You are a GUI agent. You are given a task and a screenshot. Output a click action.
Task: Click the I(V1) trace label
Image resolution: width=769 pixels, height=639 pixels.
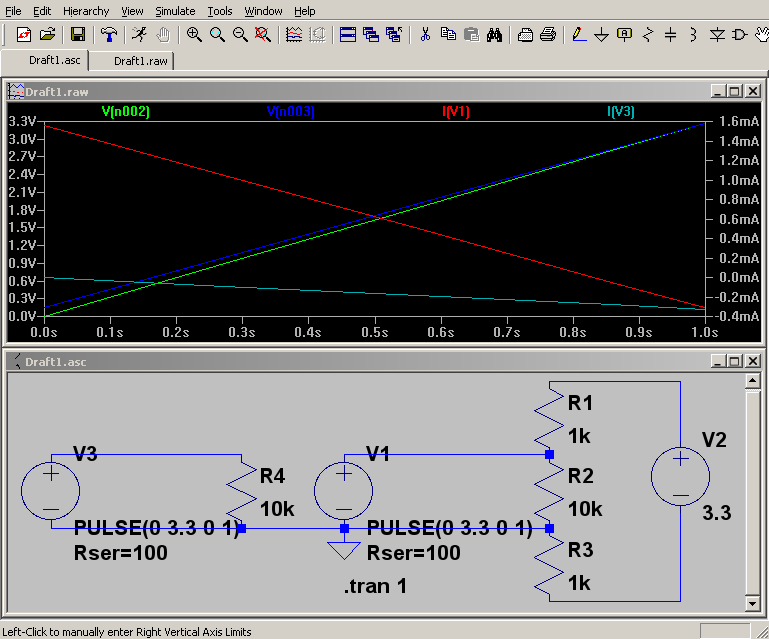[x=456, y=111]
